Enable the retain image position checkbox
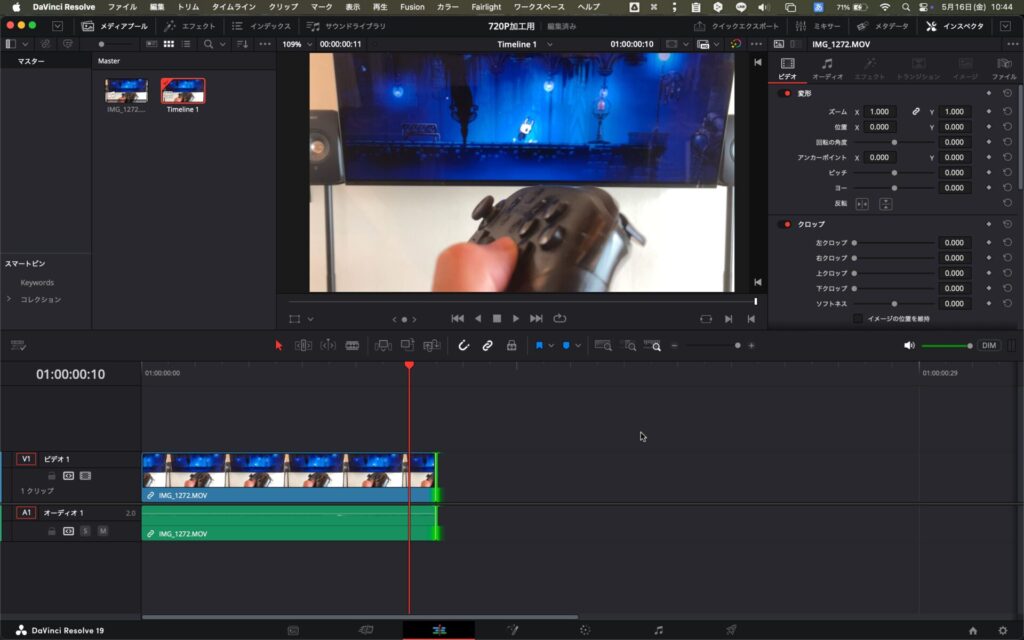The height and width of the screenshot is (640, 1024). (x=857, y=319)
